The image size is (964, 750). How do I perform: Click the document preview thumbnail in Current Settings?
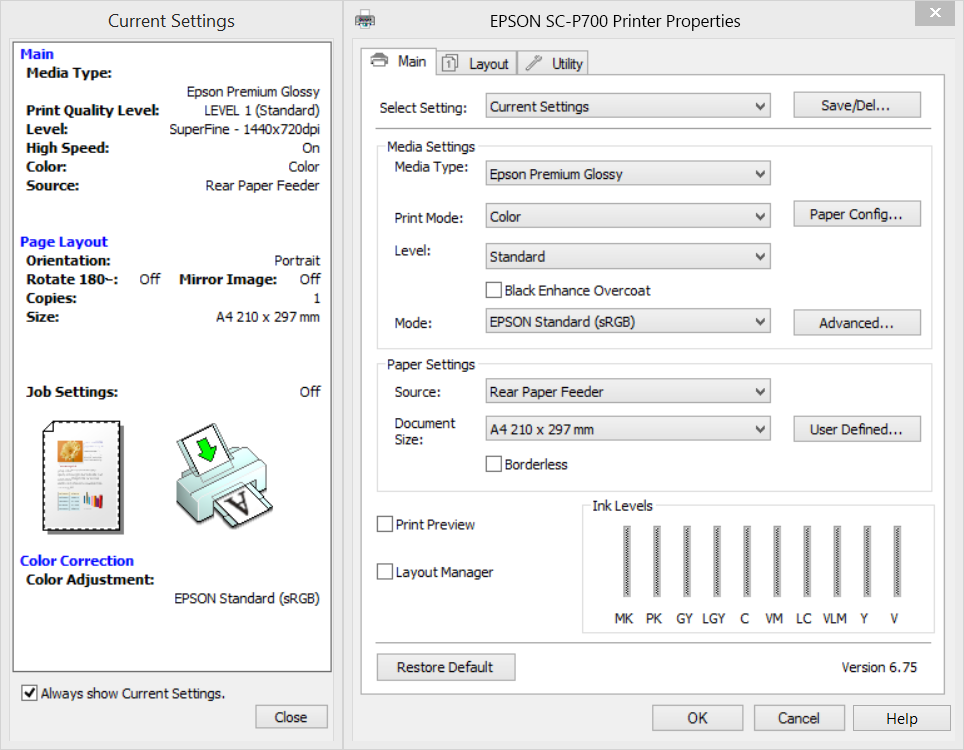(80, 478)
